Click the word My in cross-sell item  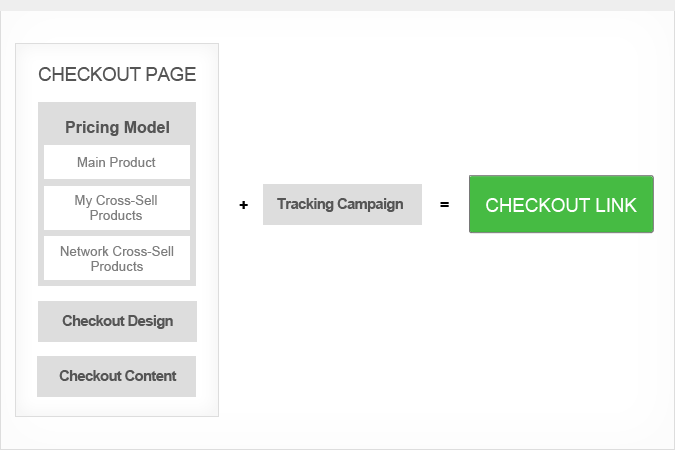point(83,201)
